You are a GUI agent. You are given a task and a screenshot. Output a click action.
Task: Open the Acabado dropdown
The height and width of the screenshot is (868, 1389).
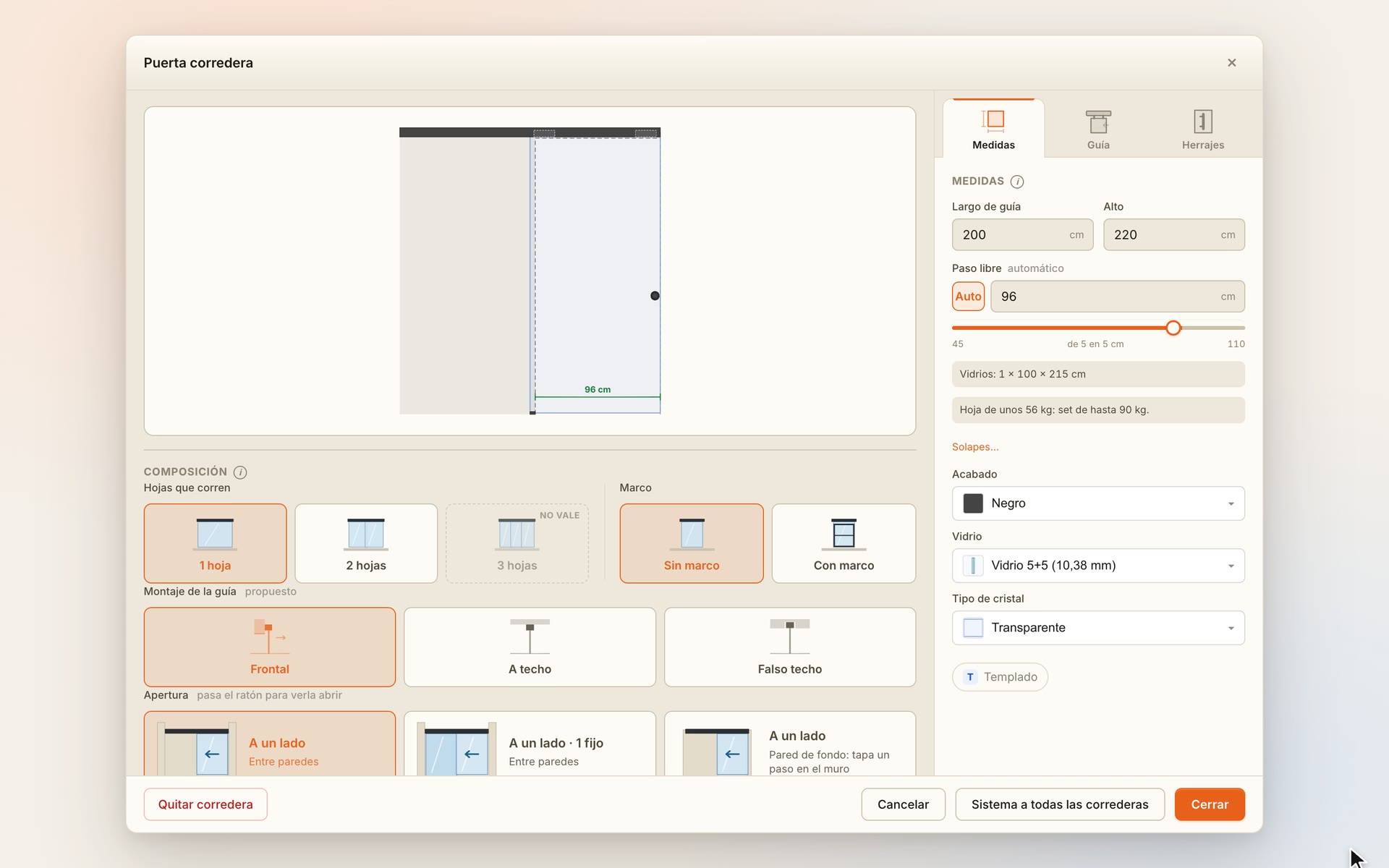(1098, 503)
